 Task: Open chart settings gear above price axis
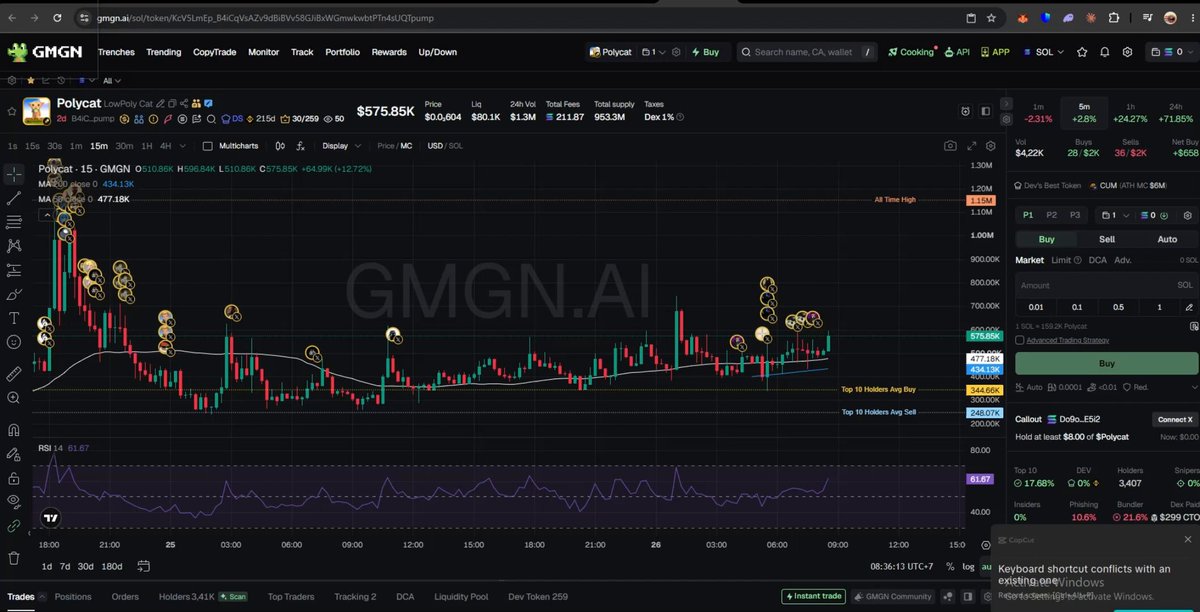coord(990,146)
